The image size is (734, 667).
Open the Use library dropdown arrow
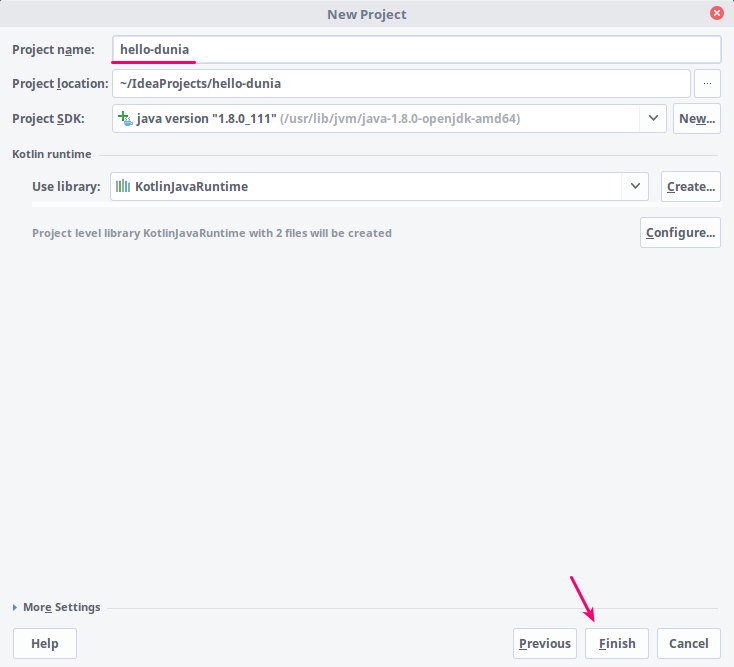[x=635, y=186]
